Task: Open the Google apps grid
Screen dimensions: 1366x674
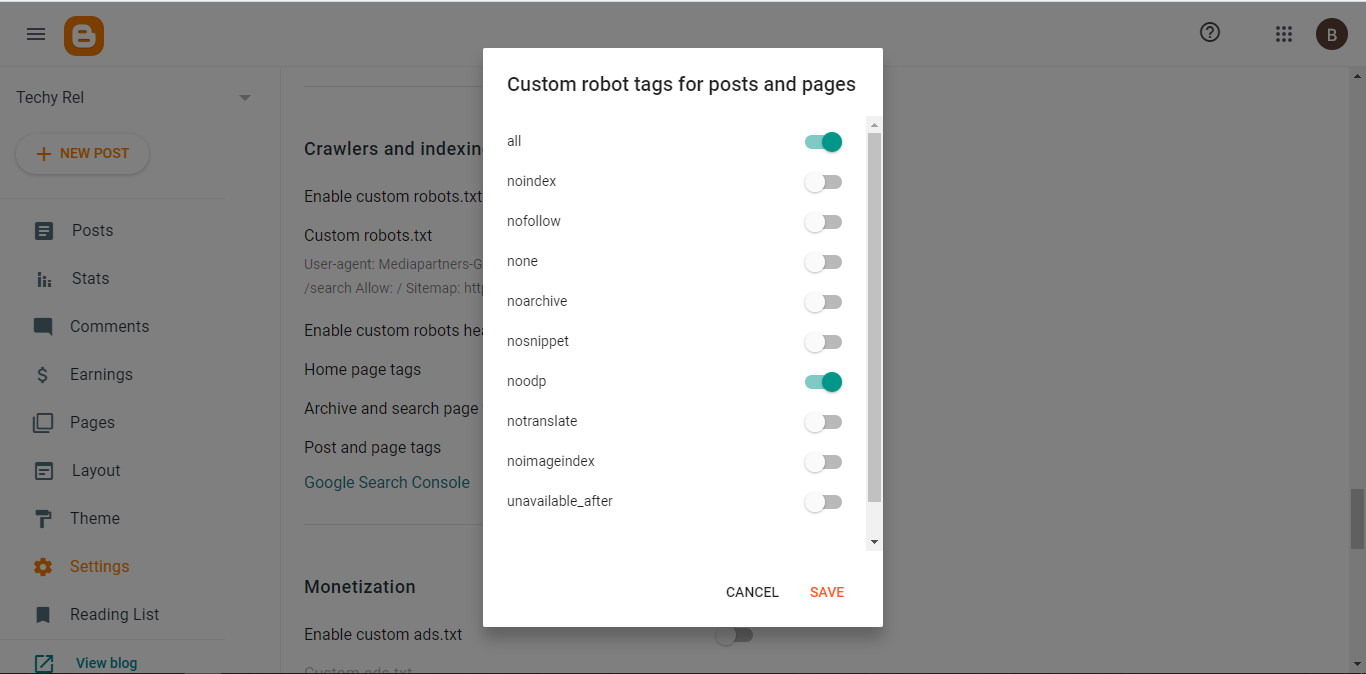Action: (1284, 34)
